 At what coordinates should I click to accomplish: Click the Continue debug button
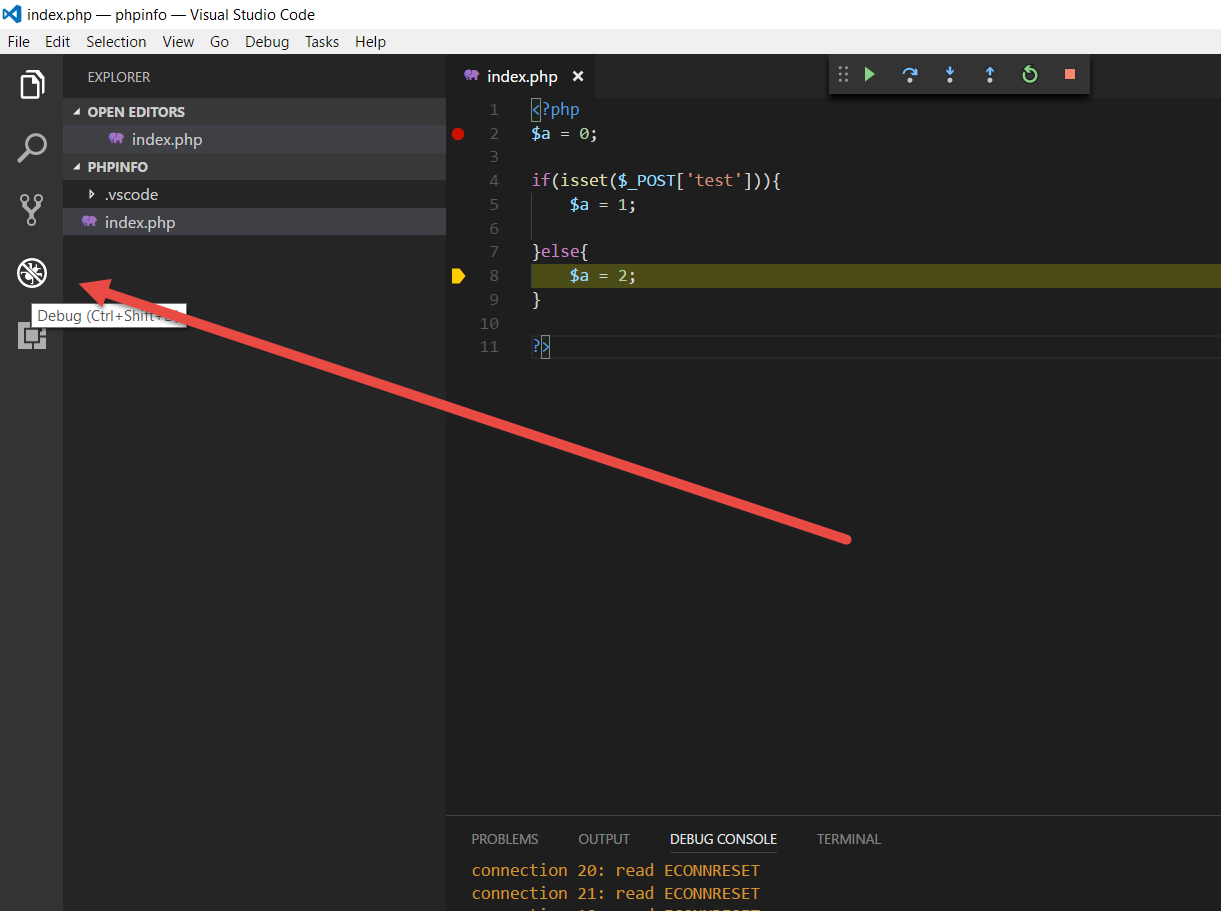[870, 75]
